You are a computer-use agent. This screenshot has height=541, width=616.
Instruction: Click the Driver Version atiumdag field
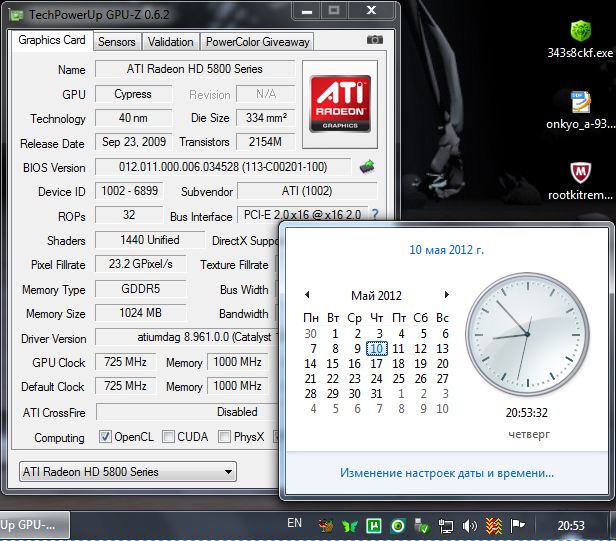click(x=187, y=337)
